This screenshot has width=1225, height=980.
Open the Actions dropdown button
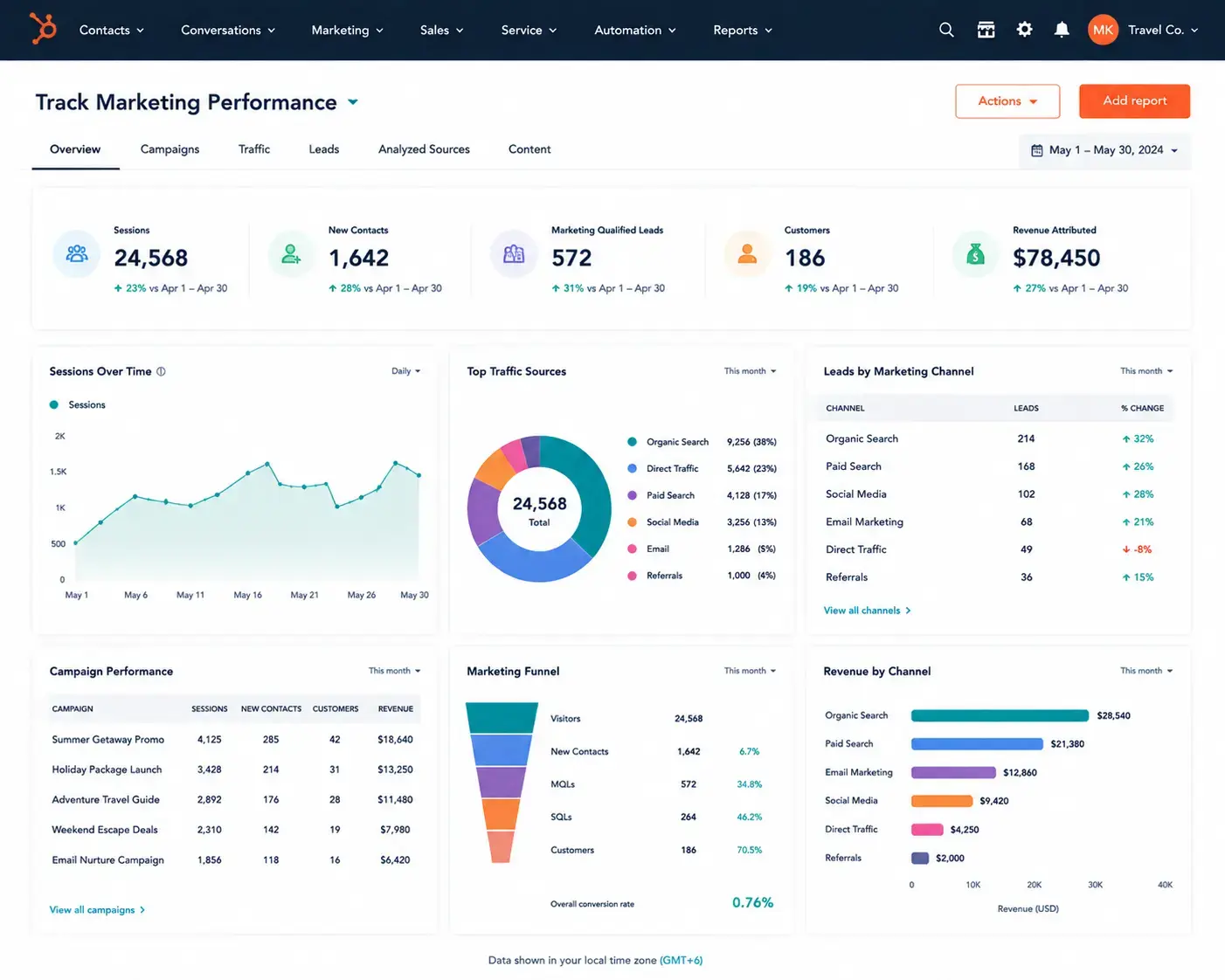pyautogui.click(x=1007, y=101)
